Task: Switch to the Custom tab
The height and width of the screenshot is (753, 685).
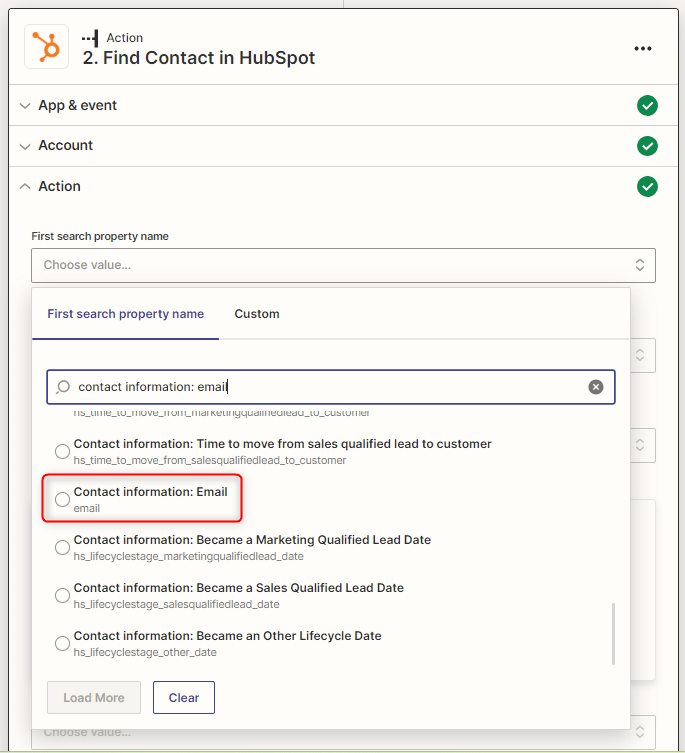Action: coord(257,314)
